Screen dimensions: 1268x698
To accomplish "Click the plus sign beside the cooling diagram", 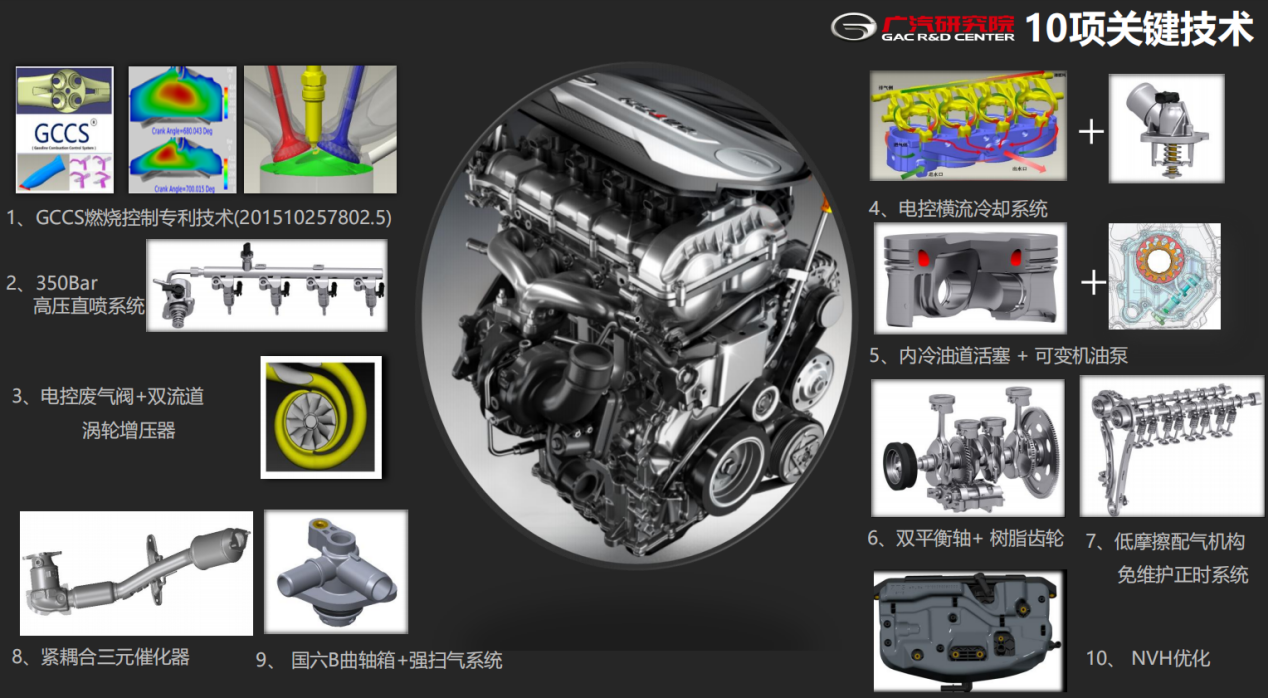I will pos(1091,131).
